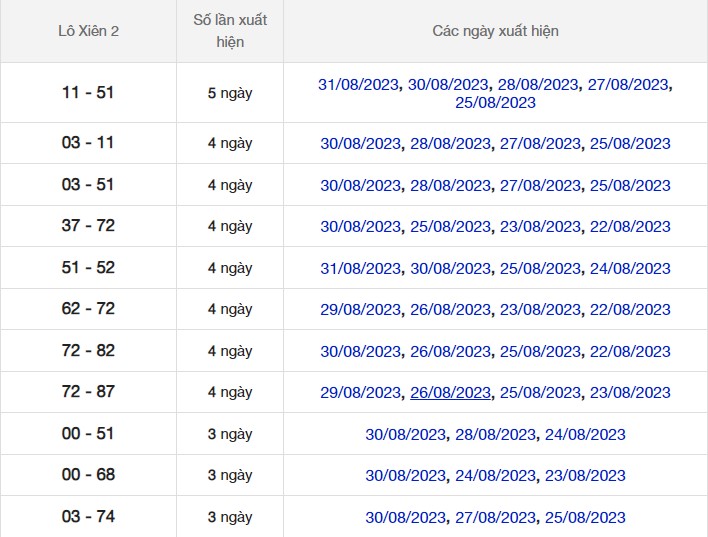Click 23/08/2023 date in row 00 - 68

tap(585, 476)
